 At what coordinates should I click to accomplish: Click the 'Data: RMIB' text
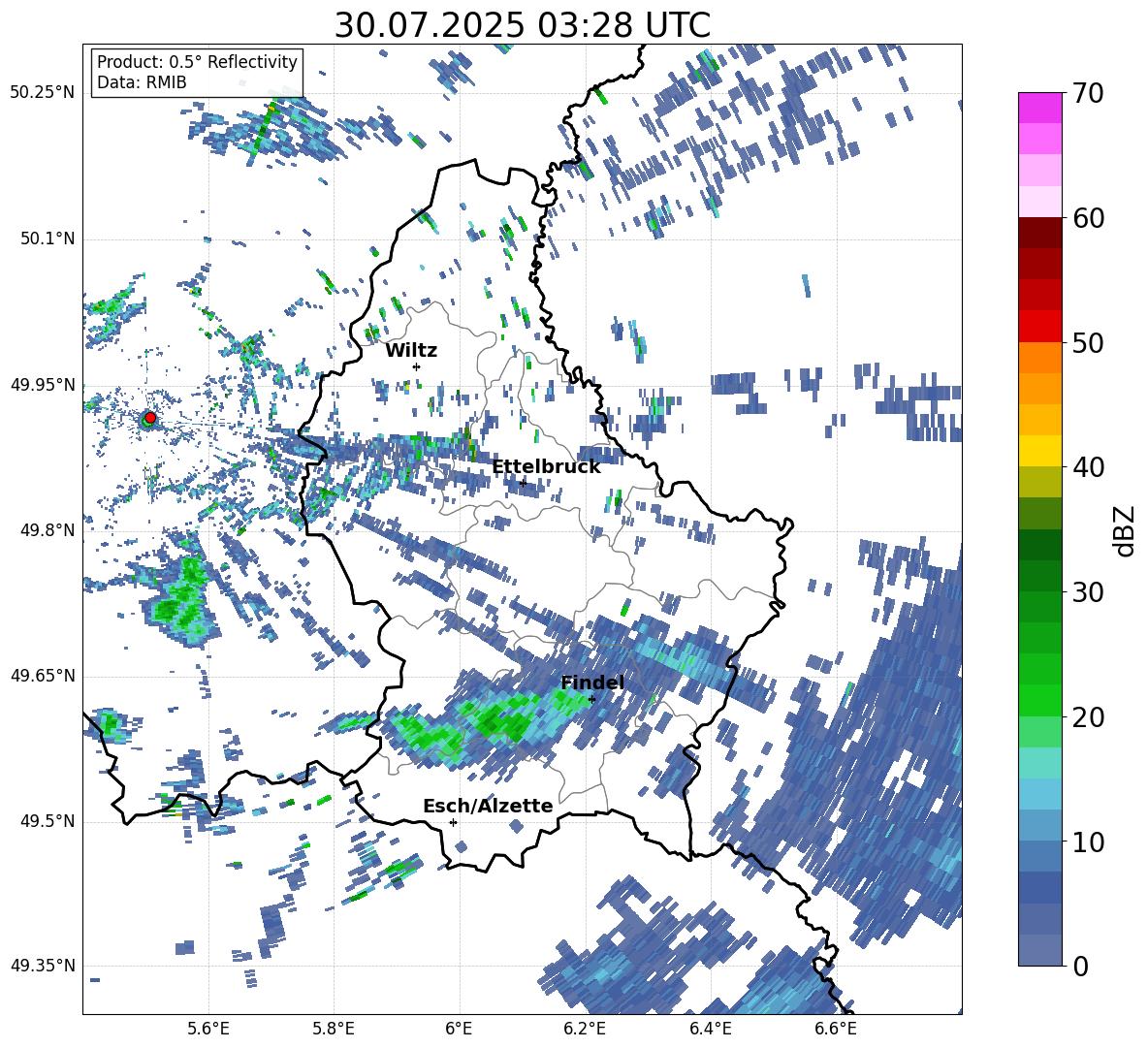click(x=142, y=82)
